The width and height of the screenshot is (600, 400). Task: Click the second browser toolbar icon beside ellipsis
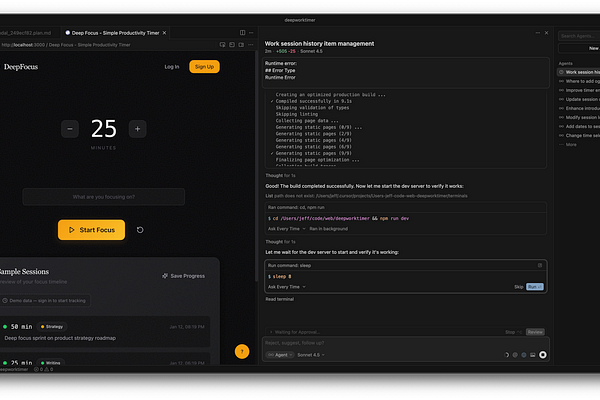click(x=232, y=45)
